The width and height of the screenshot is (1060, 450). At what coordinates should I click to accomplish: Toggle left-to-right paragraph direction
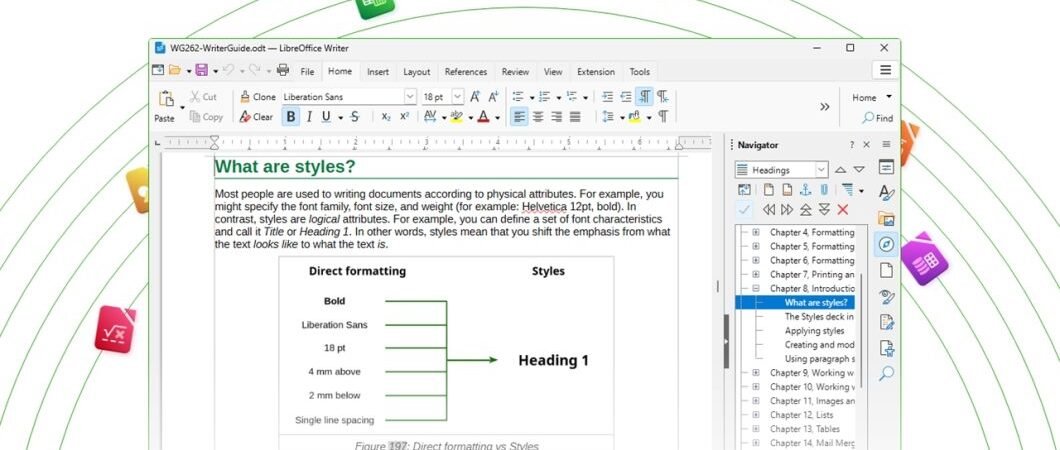tap(644, 97)
